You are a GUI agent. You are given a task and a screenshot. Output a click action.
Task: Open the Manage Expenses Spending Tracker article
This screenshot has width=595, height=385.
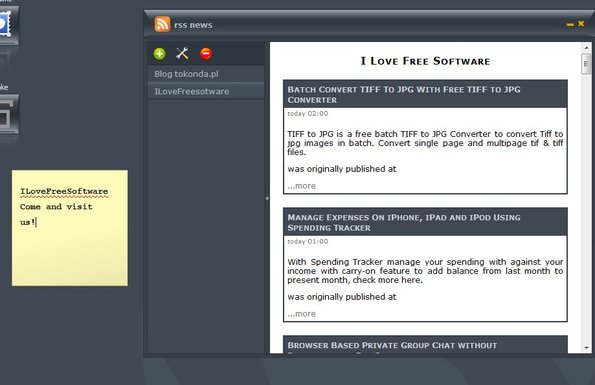[x=404, y=222]
